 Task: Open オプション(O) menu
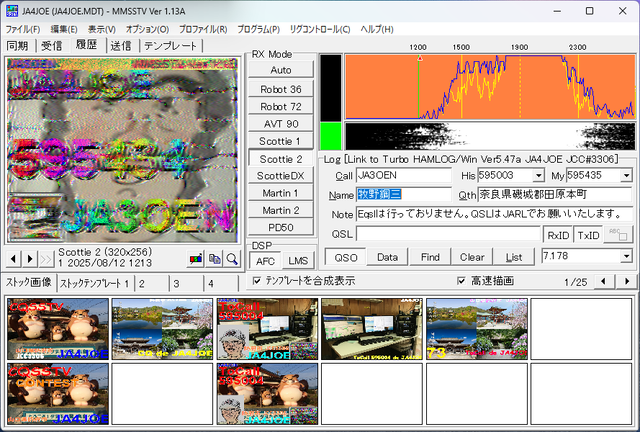pyautogui.click(x=147, y=29)
